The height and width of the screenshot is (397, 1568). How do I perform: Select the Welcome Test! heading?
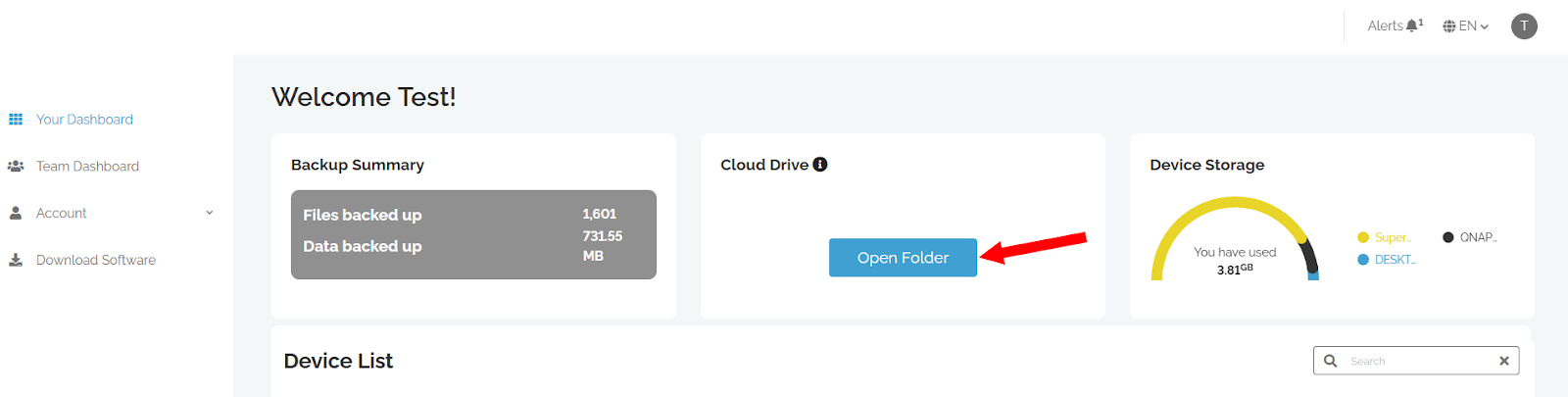(x=364, y=97)
